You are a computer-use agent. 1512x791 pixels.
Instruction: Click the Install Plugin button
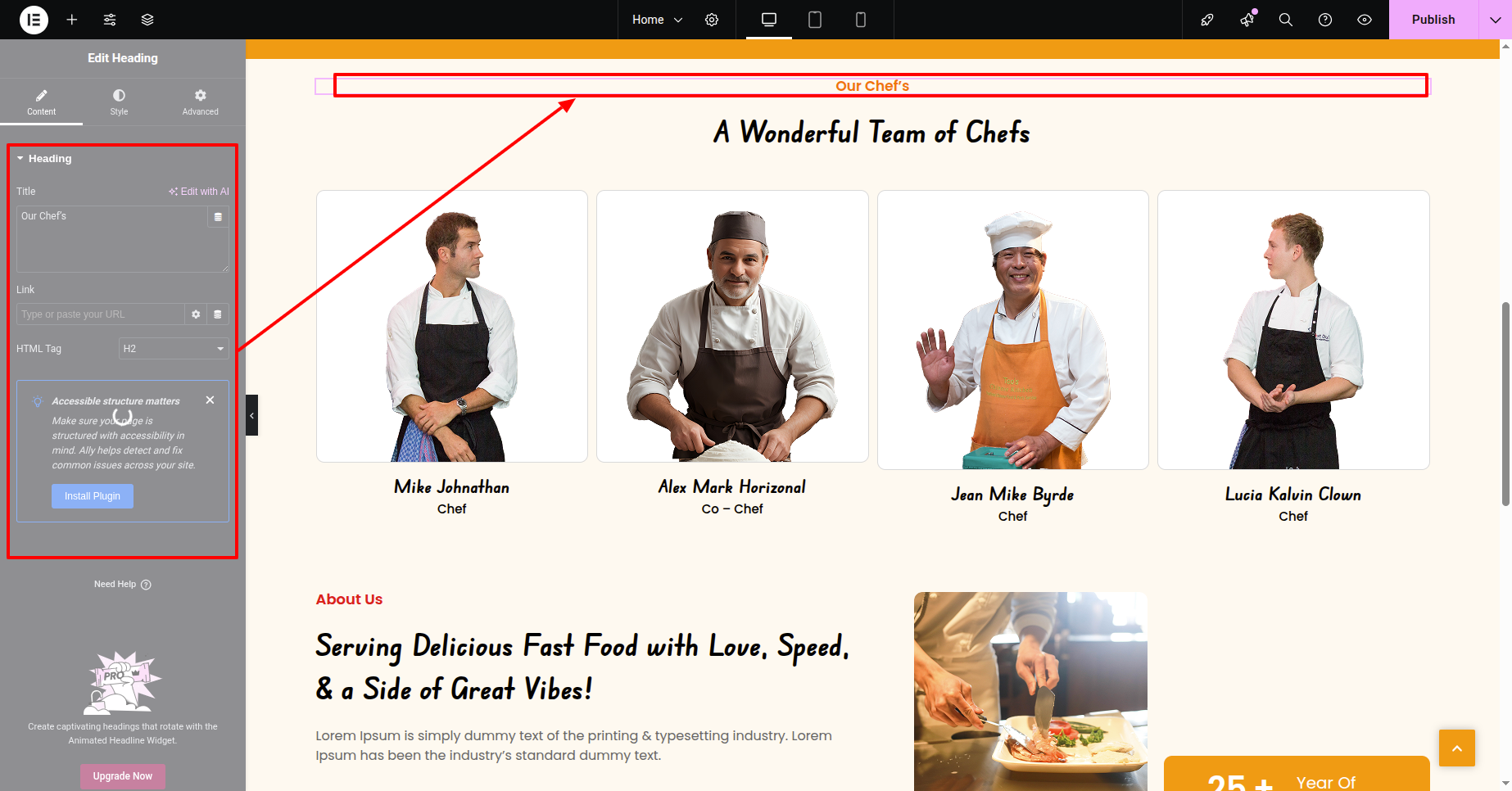(x=93, y=496)
